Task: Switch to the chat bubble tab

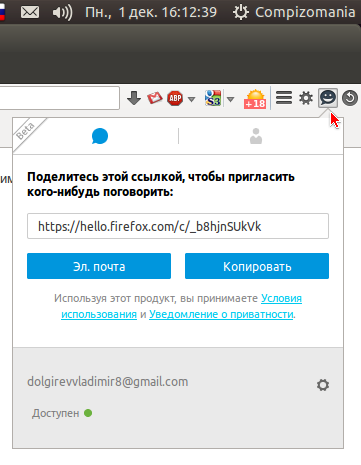Action: (100, 136)
